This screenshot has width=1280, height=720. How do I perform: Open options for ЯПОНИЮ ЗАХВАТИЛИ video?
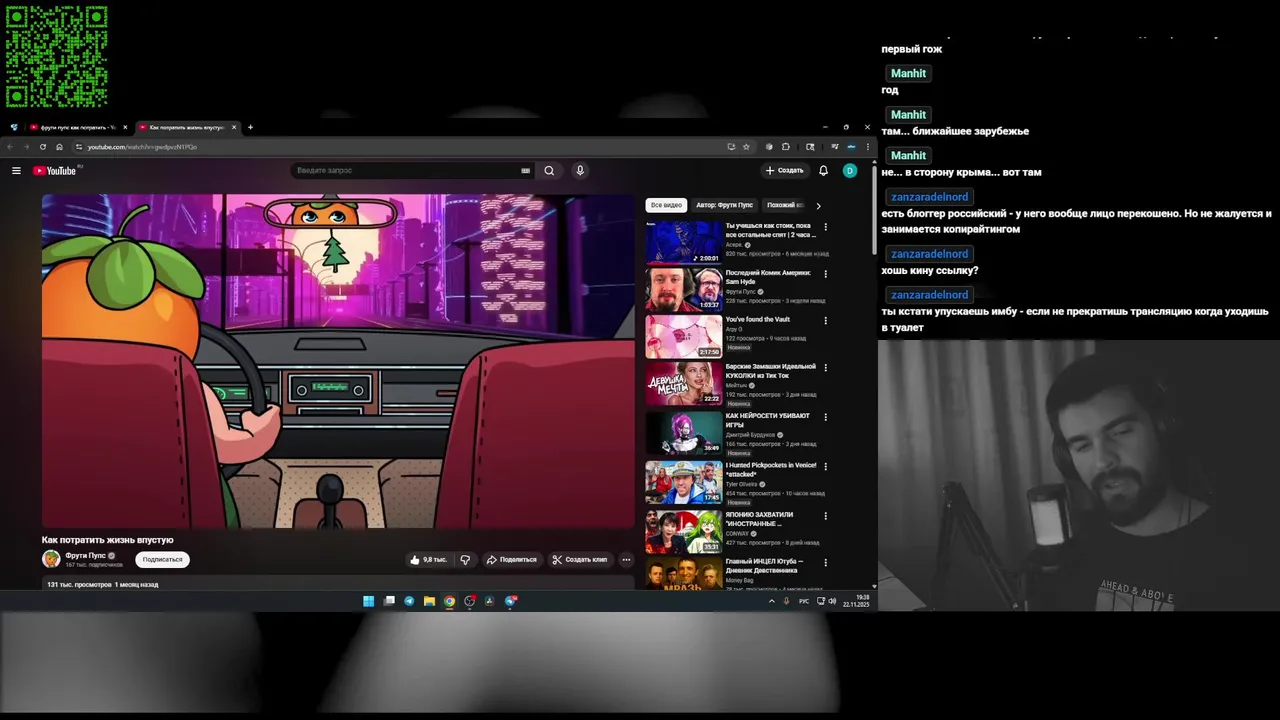click(826, 516)
